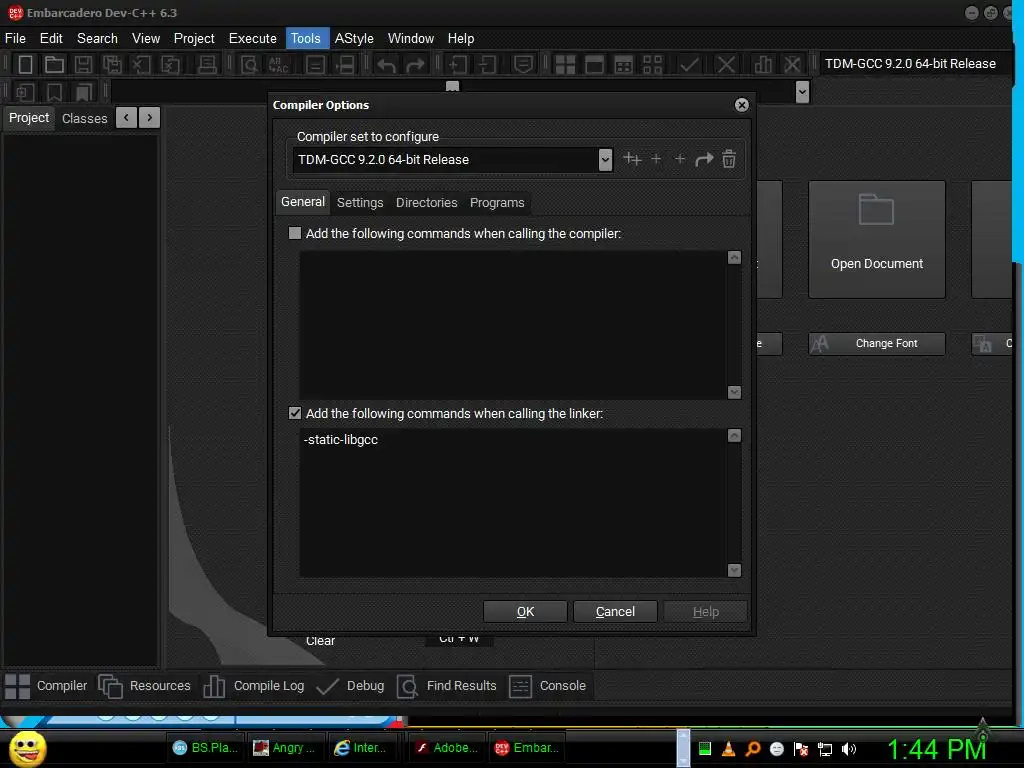
Task: Click the Find magnifier toolbar icon
Action: point(249,64)
